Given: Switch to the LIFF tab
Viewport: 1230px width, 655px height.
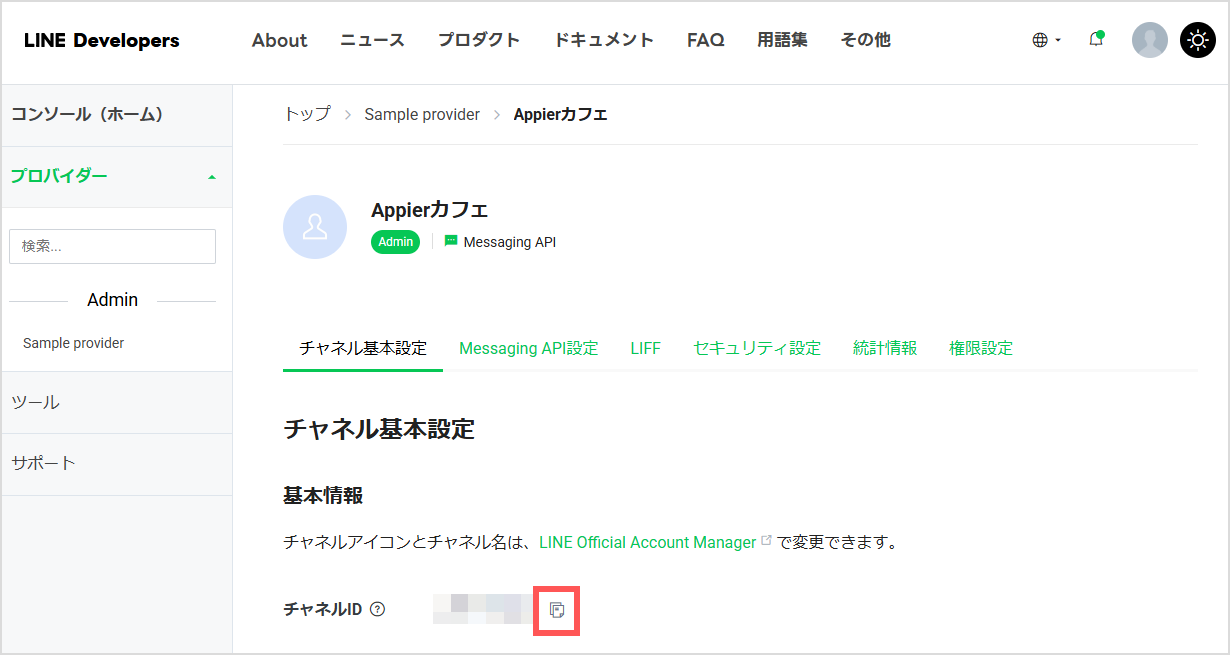Looking at the screenshot, I should (x=646, y=348).
